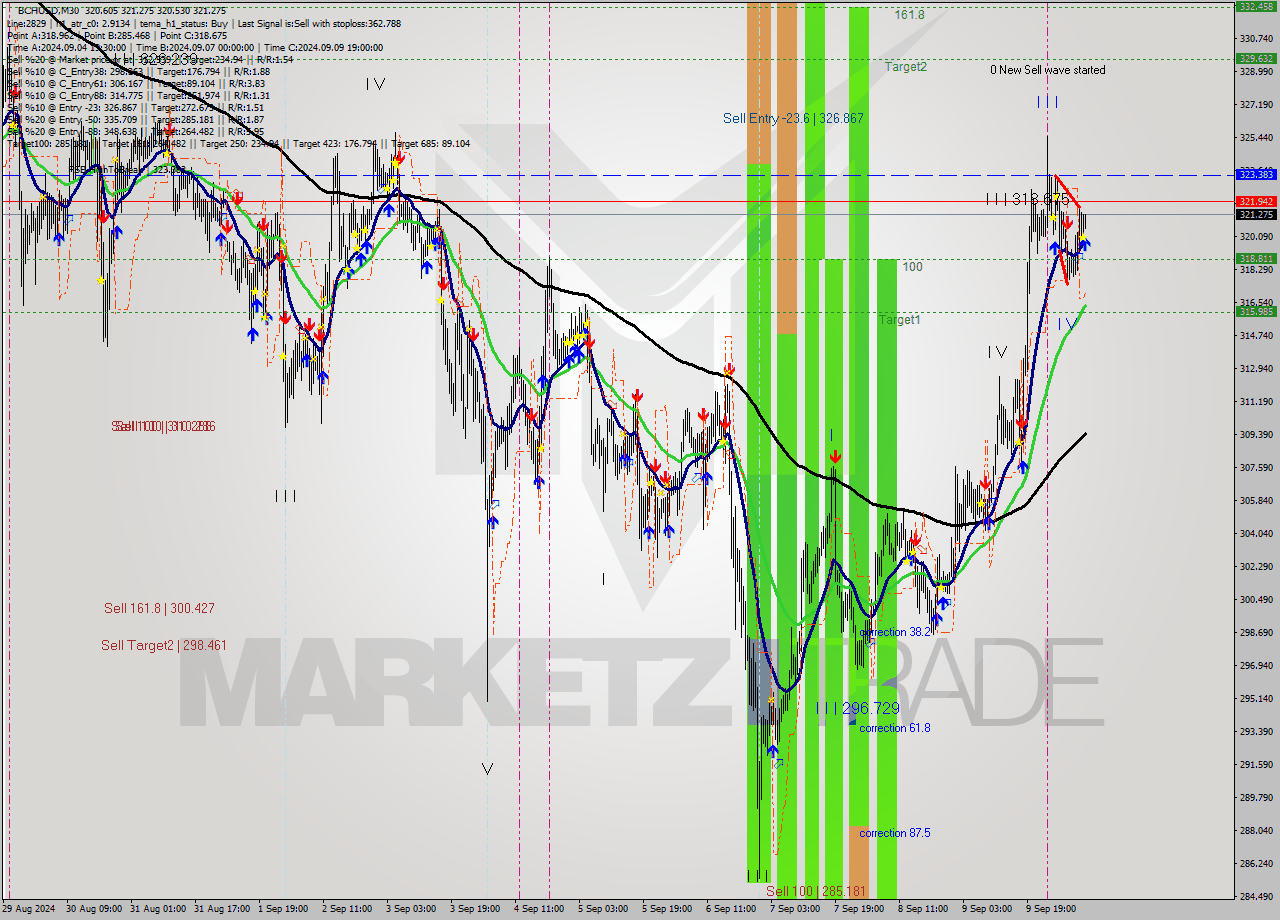Click the 304.040 price axis value
The height and width of the screenshot is (920, 1280).
[x=1255, y=533]
